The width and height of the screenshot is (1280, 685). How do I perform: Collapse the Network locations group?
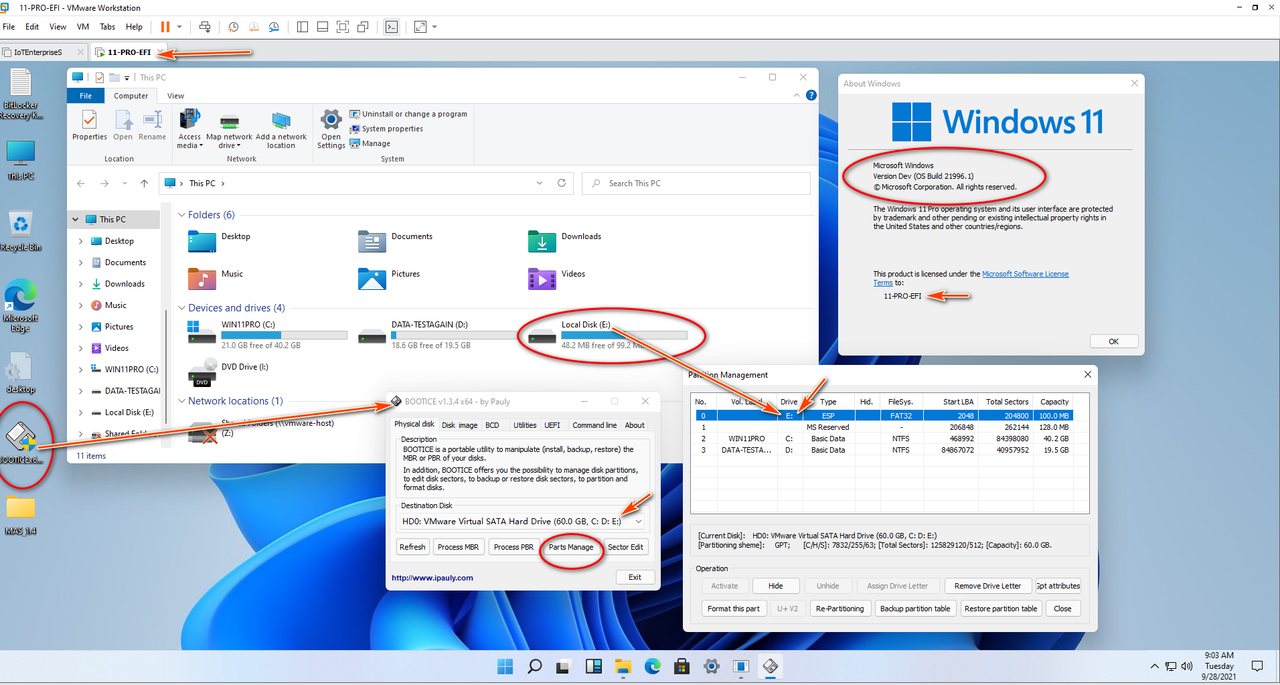[x=181, y=401]
